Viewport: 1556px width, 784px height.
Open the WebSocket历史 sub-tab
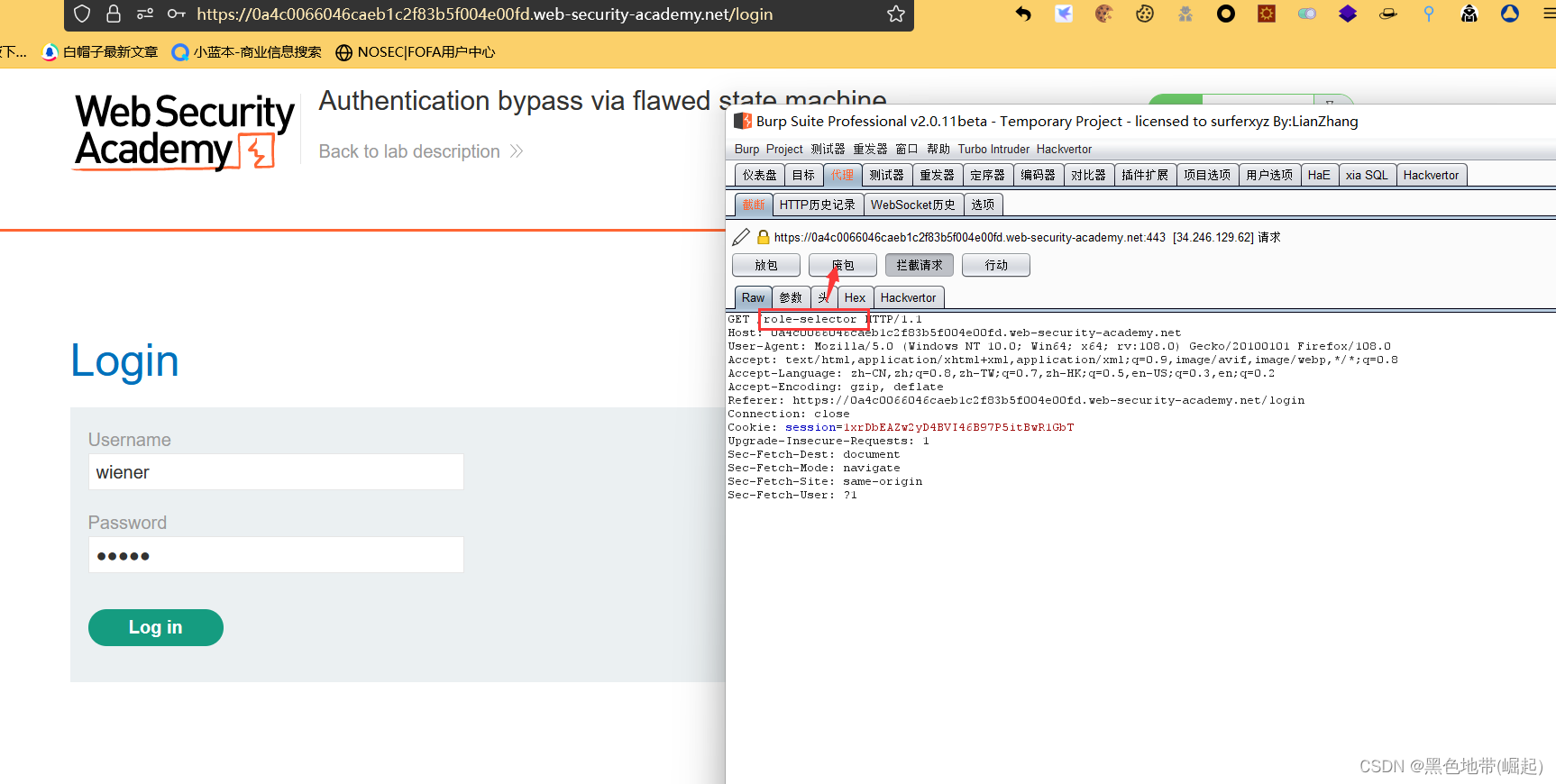(x=913, y=205)
